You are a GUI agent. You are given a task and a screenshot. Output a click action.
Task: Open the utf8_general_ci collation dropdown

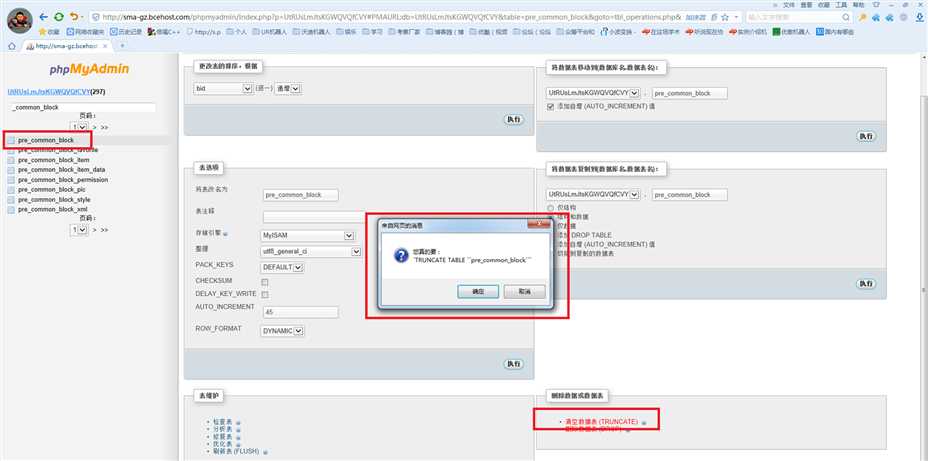[311, 252]
